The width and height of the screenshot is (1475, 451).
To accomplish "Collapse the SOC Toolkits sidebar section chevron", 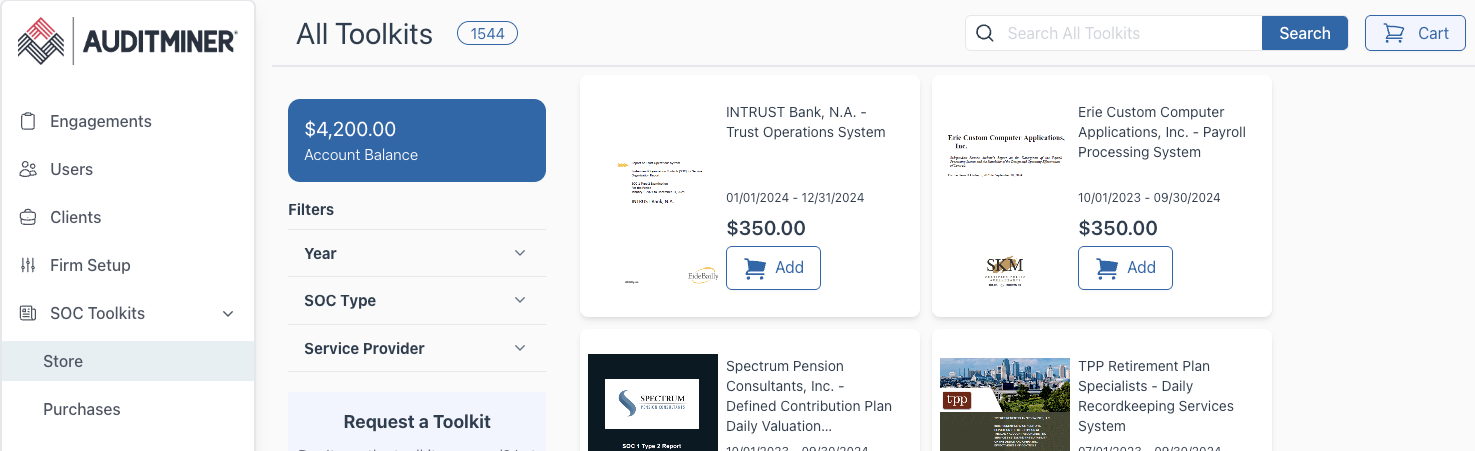I will [x=228, y=314].
